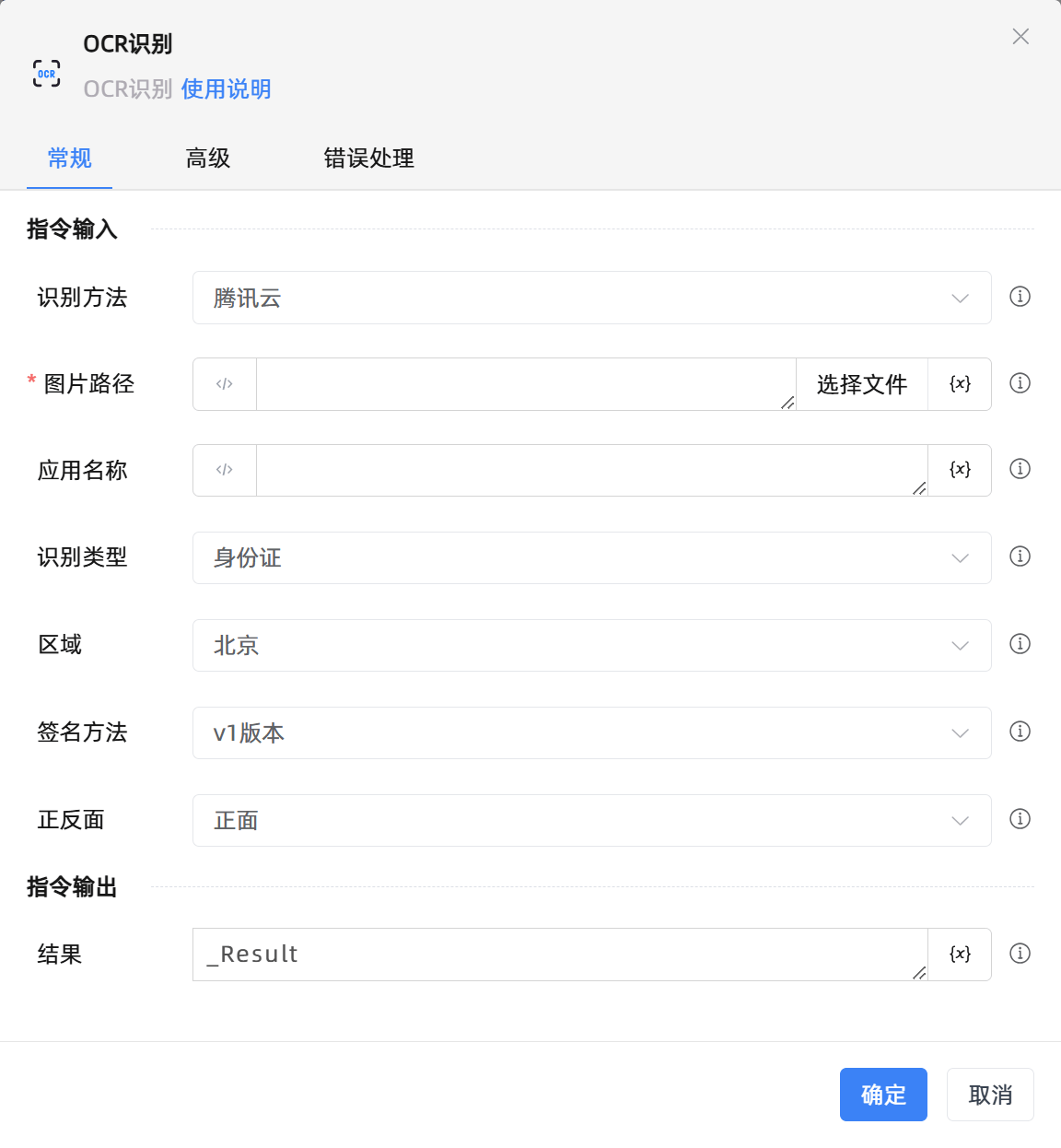Image resolution: width=1061 pixels, height=1148 pixels.
Task: Click the 选择文件 button
Action: click(861, 384)
